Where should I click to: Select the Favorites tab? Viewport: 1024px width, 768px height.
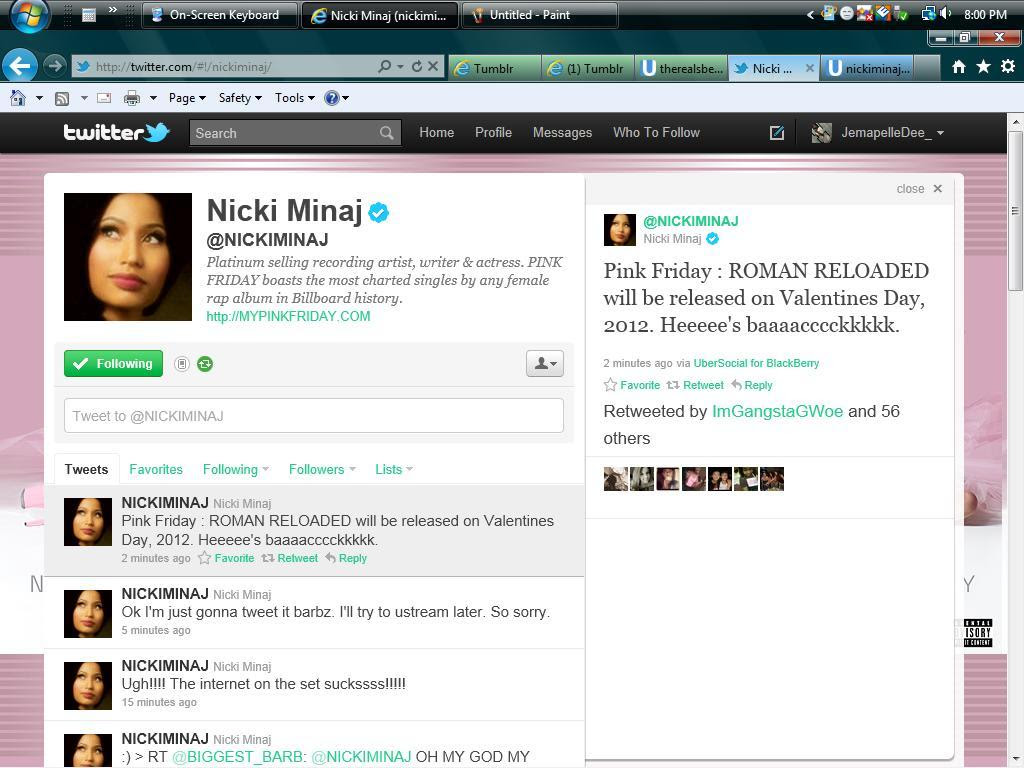click(156, 469)
